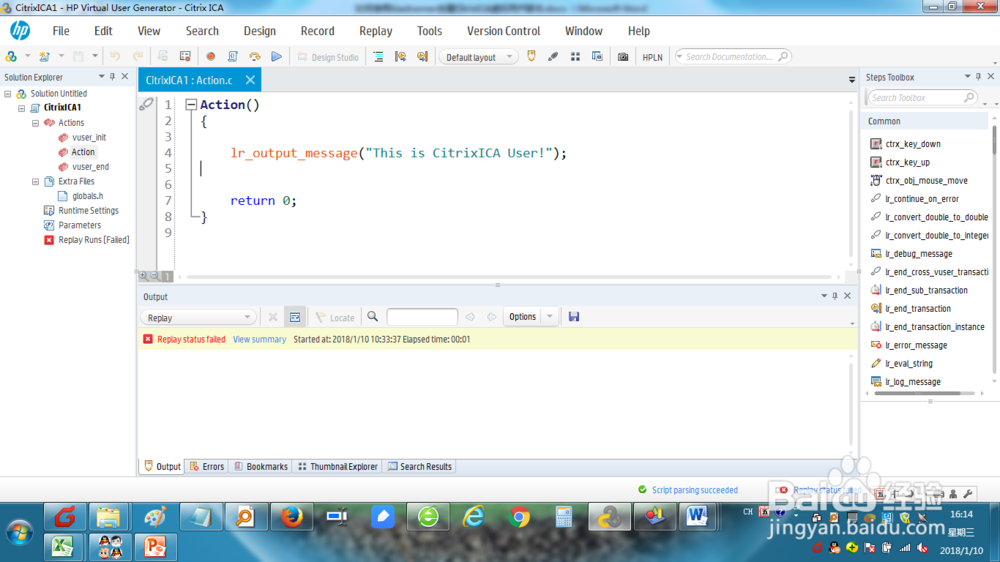
Task: Click the Design Studio button
Action: click(328, 57)
